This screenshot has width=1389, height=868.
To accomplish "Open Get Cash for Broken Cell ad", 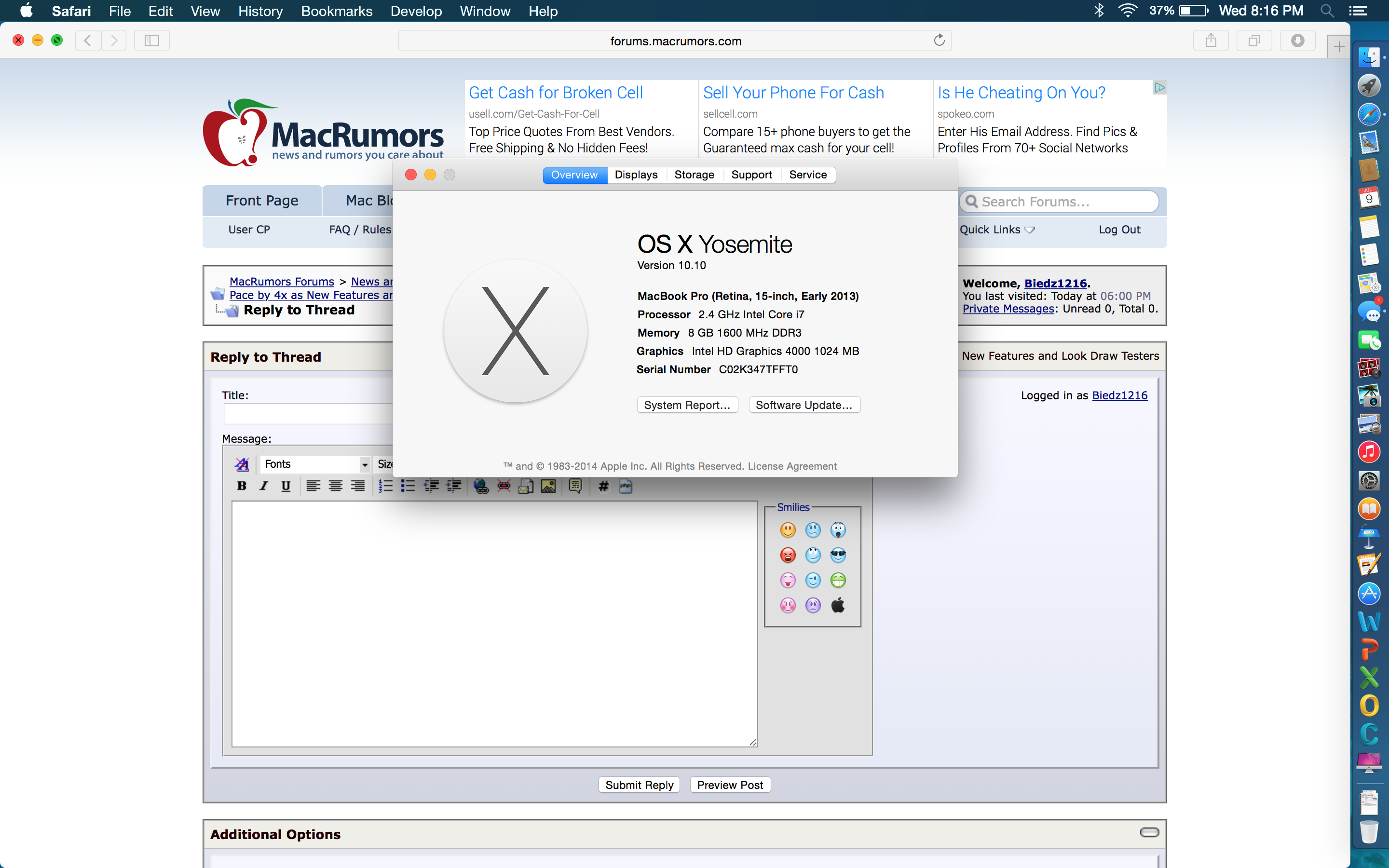I will pos(556,93).
